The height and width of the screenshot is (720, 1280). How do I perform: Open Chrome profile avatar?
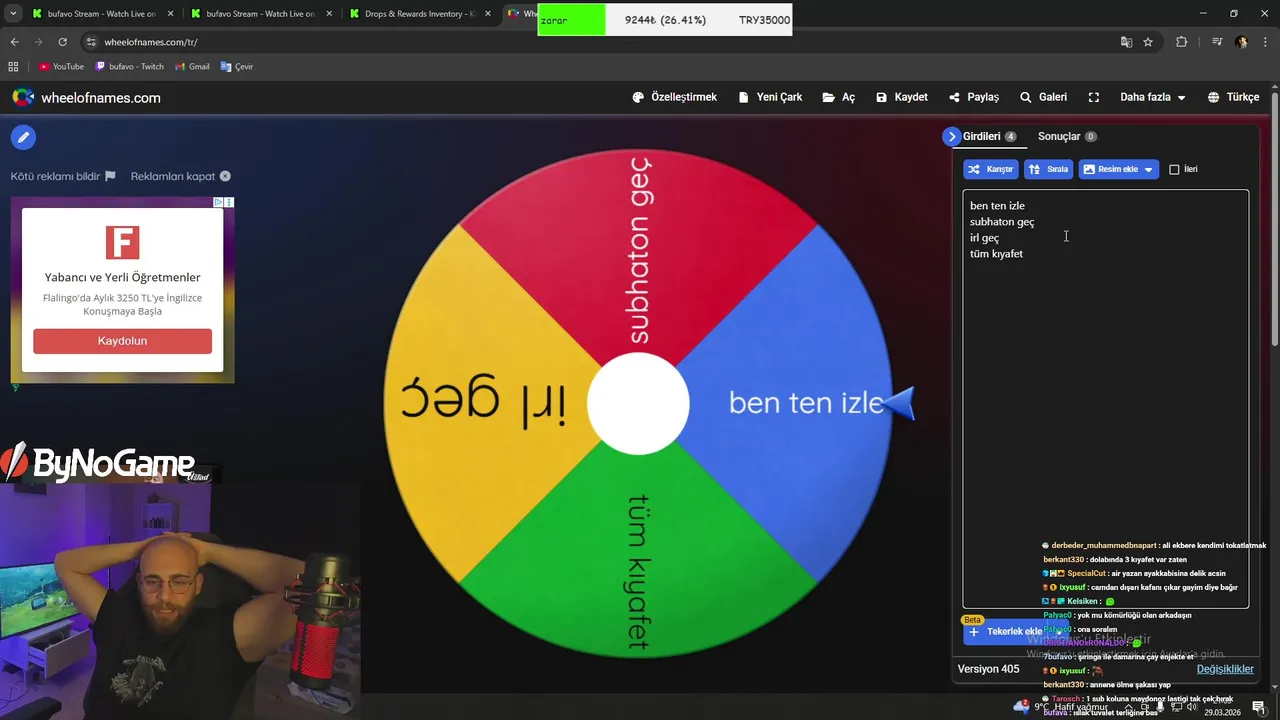[x=1241, y=42]
